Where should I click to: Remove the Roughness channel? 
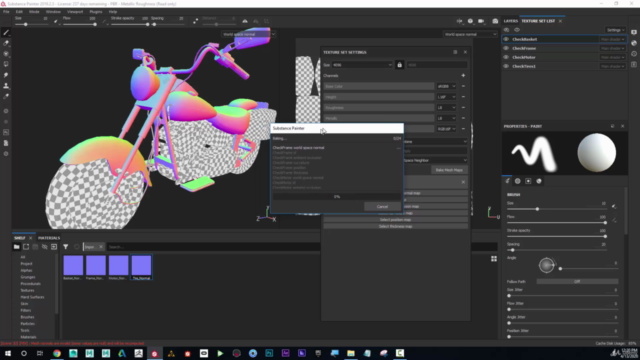click(x=463, y=107)
